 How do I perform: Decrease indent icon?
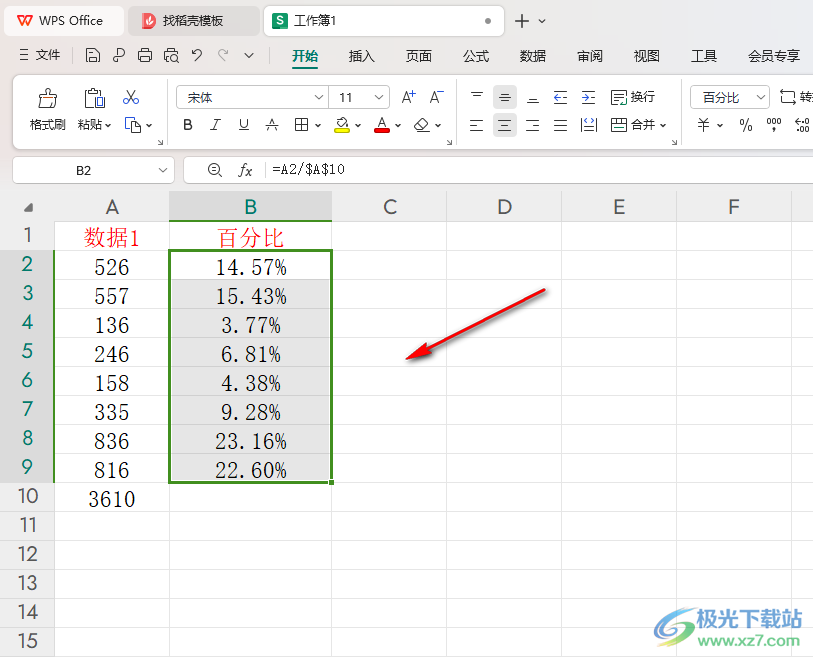point(560,97)
